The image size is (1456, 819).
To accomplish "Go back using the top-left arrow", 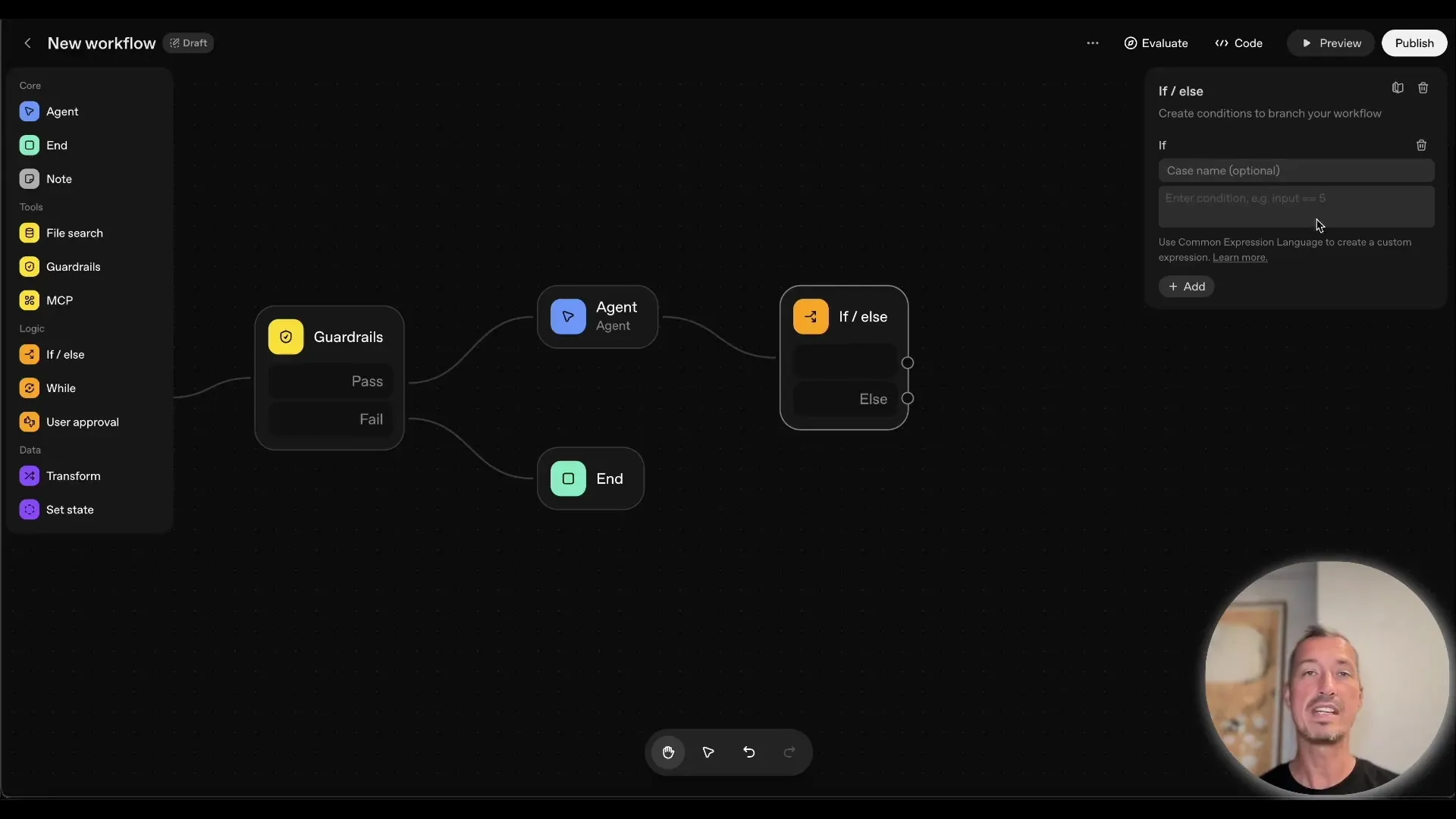I will click(x=27, y=42).
